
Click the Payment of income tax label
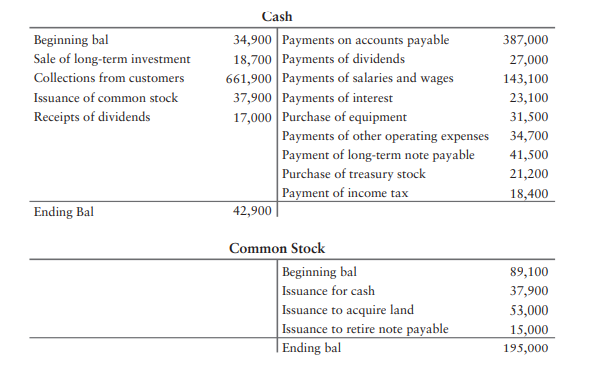[x=345, y=193]
